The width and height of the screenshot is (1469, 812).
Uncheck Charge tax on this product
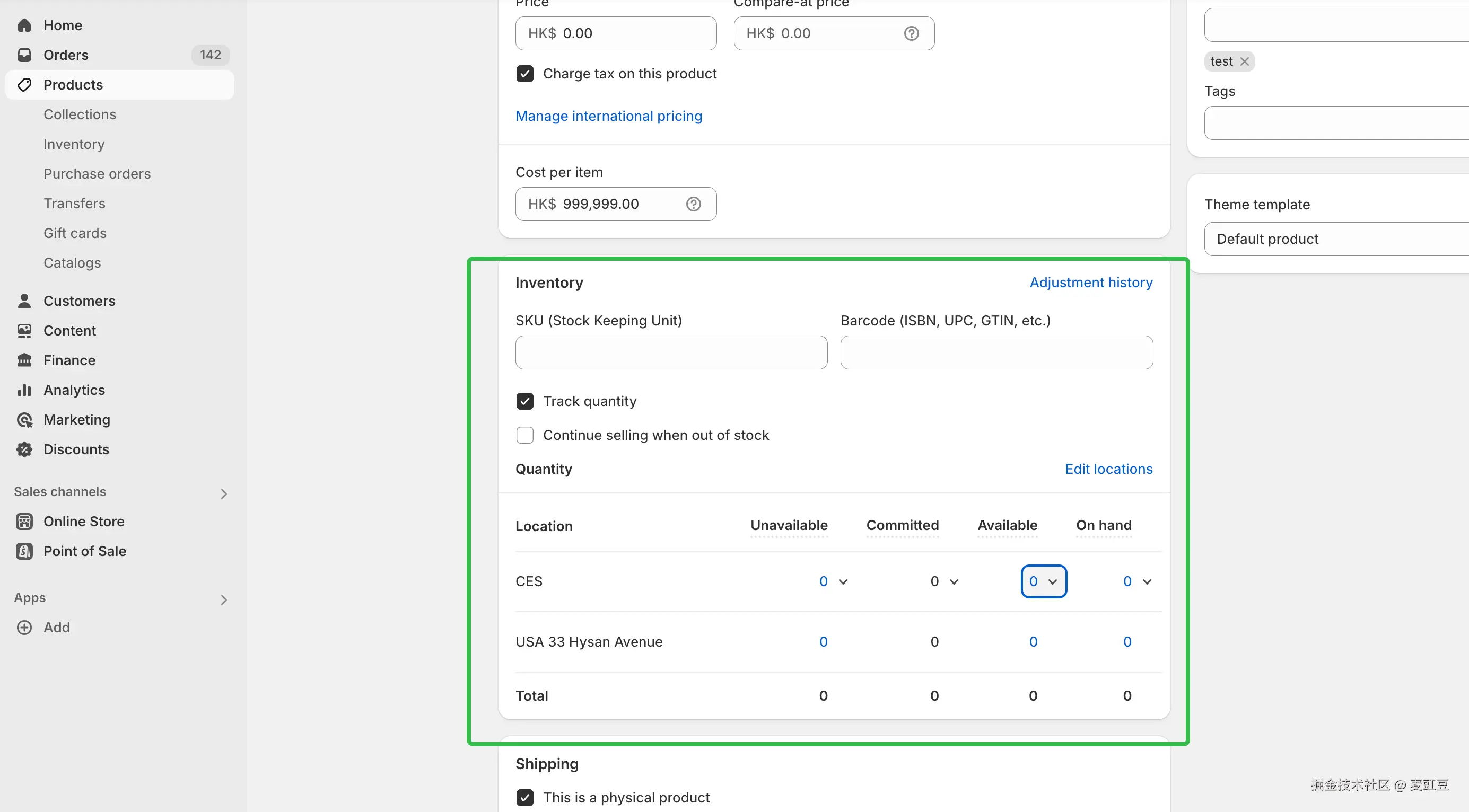tap(524, 74)
